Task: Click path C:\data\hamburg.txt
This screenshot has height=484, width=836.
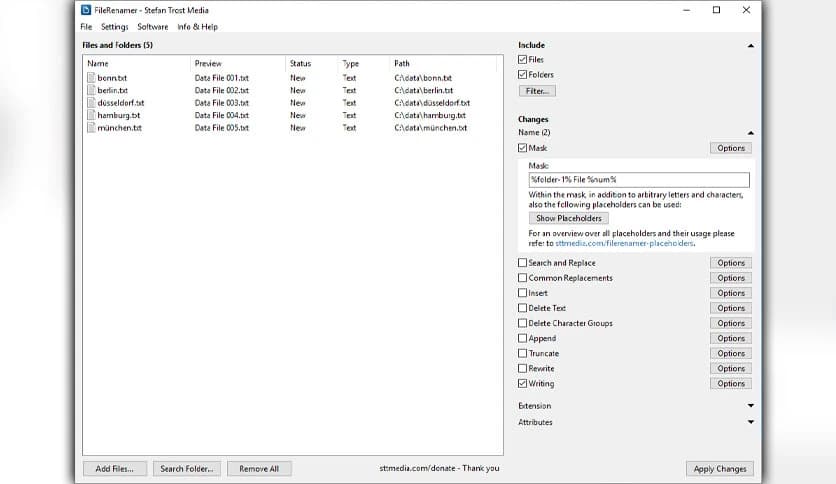Action: click(430, 115)
